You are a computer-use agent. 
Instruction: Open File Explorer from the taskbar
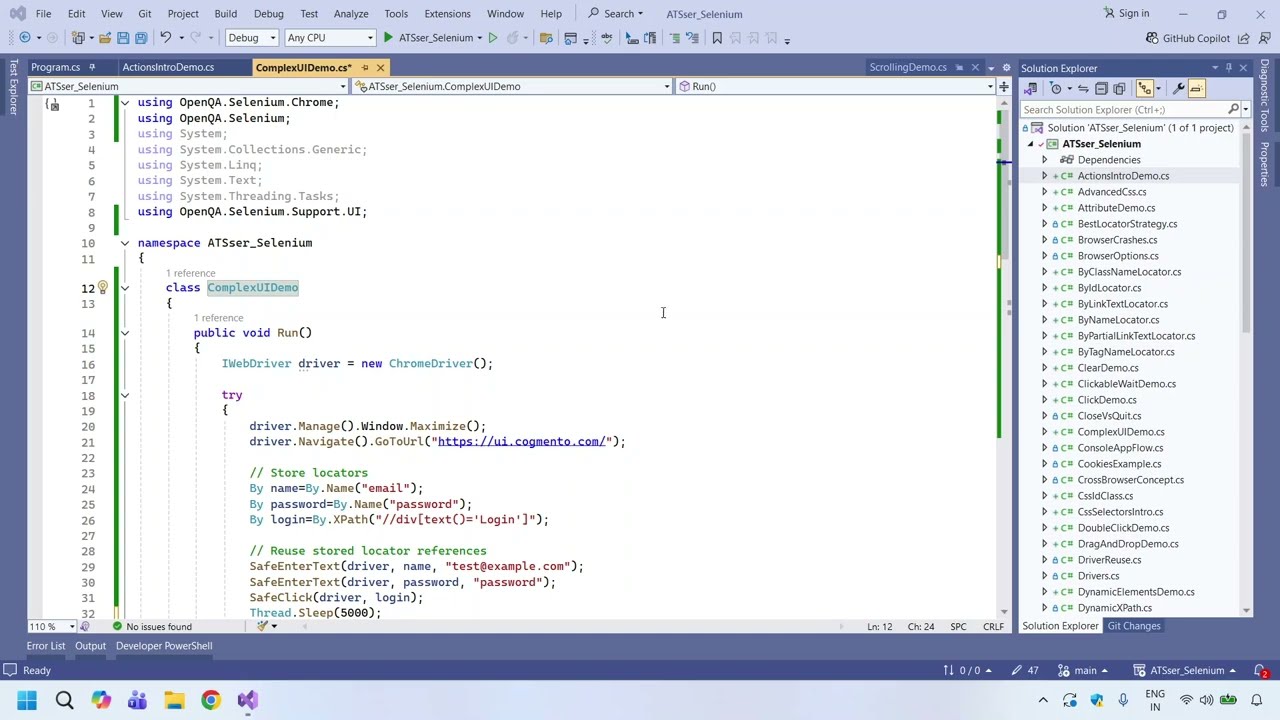click(x=174, y=700)
